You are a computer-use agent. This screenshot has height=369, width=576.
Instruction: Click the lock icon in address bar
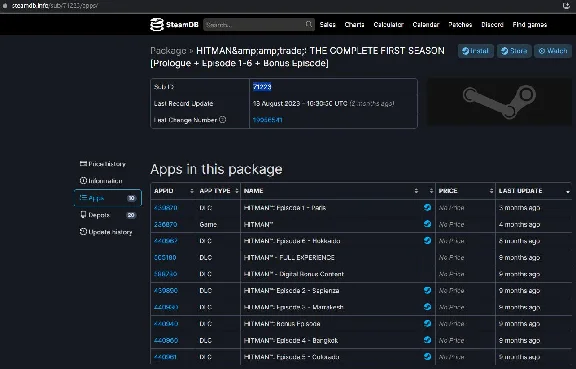pyautogui.click(x=5, y=6)
